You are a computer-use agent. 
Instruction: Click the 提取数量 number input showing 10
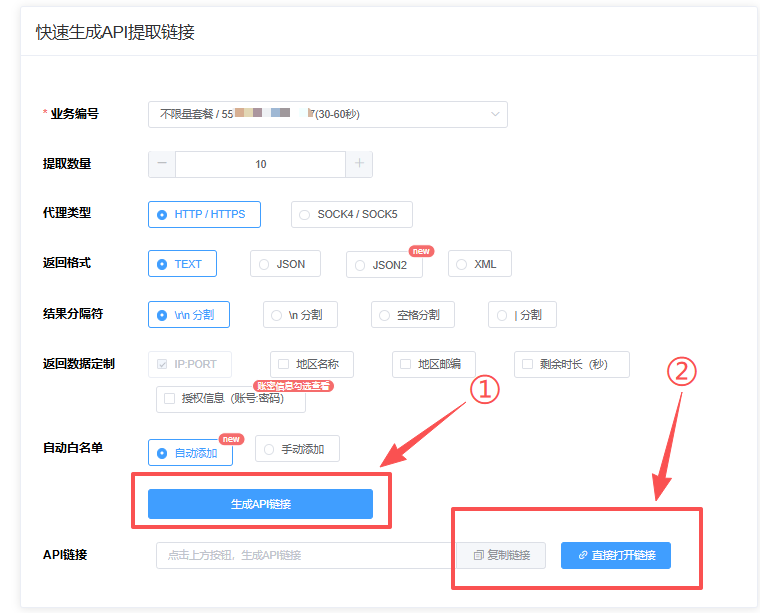click(261, 164)
